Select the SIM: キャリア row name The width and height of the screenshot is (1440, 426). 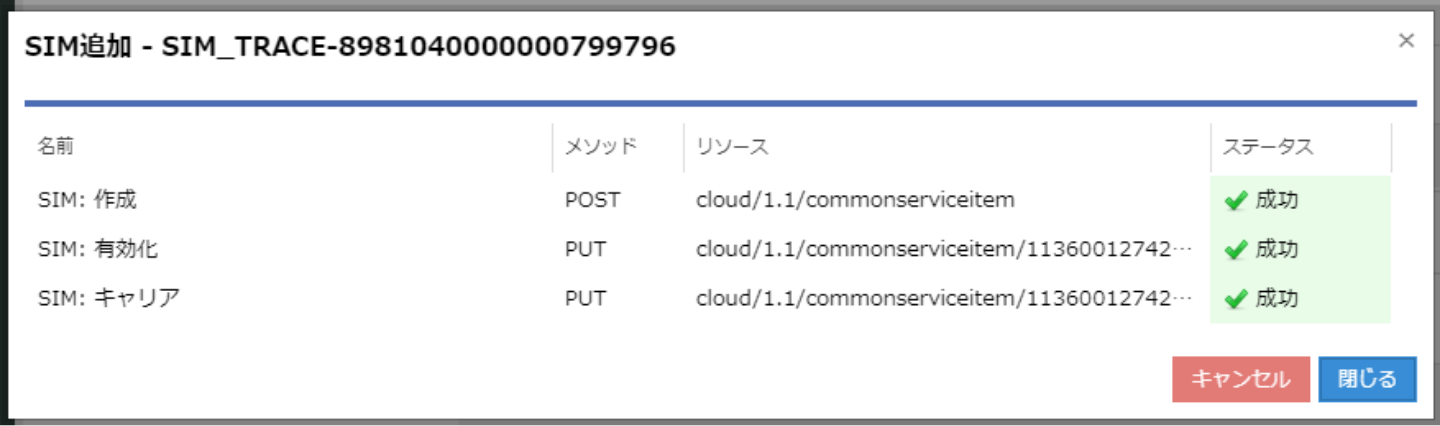coord(109,298)
